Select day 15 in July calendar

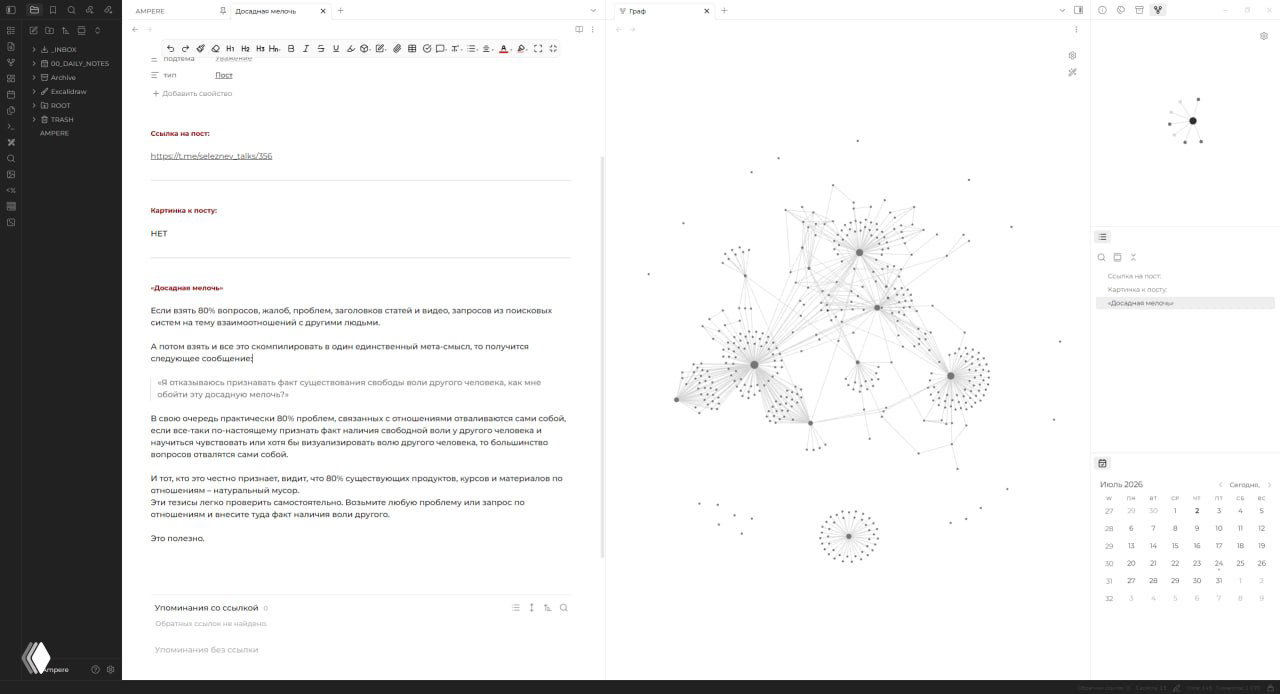1175,545
